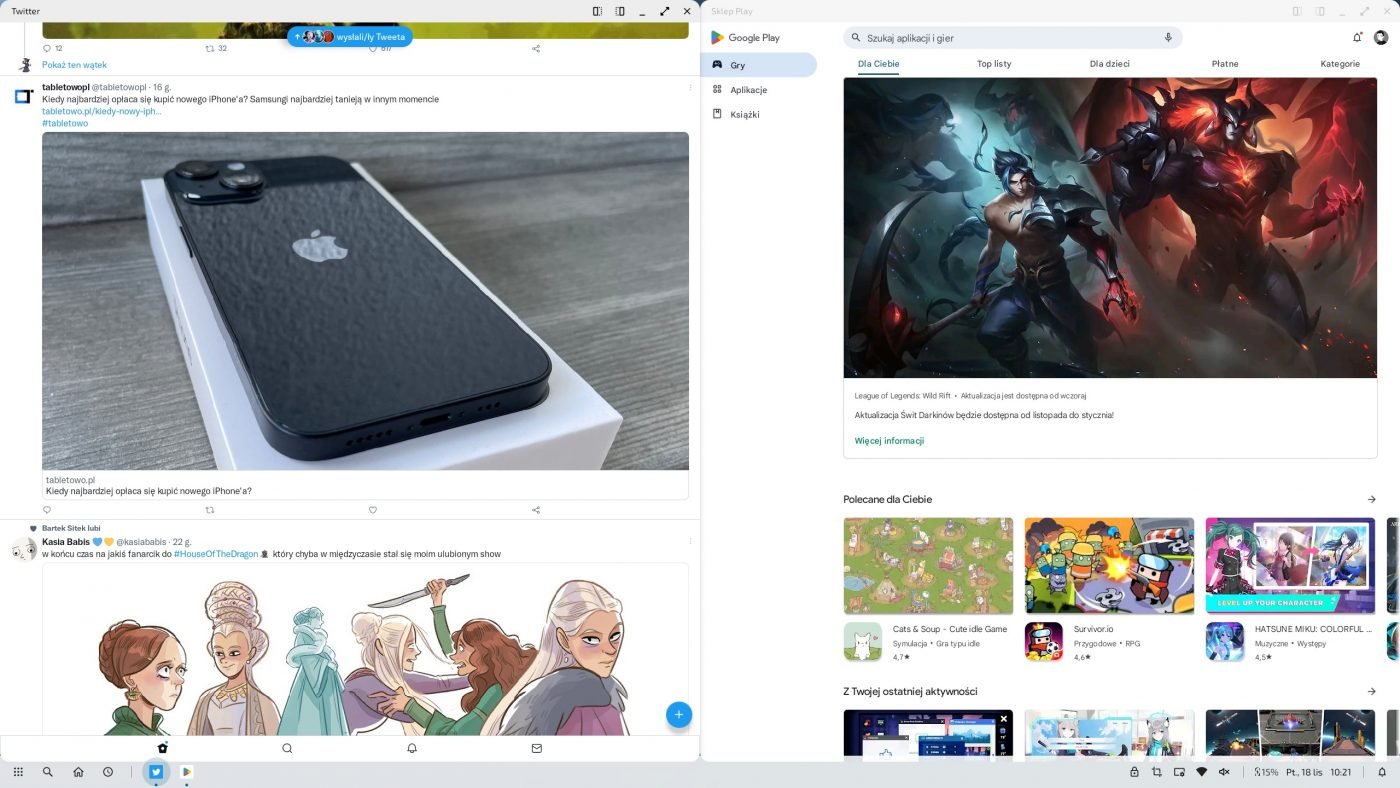Open Twitter notifications bell

412,748
